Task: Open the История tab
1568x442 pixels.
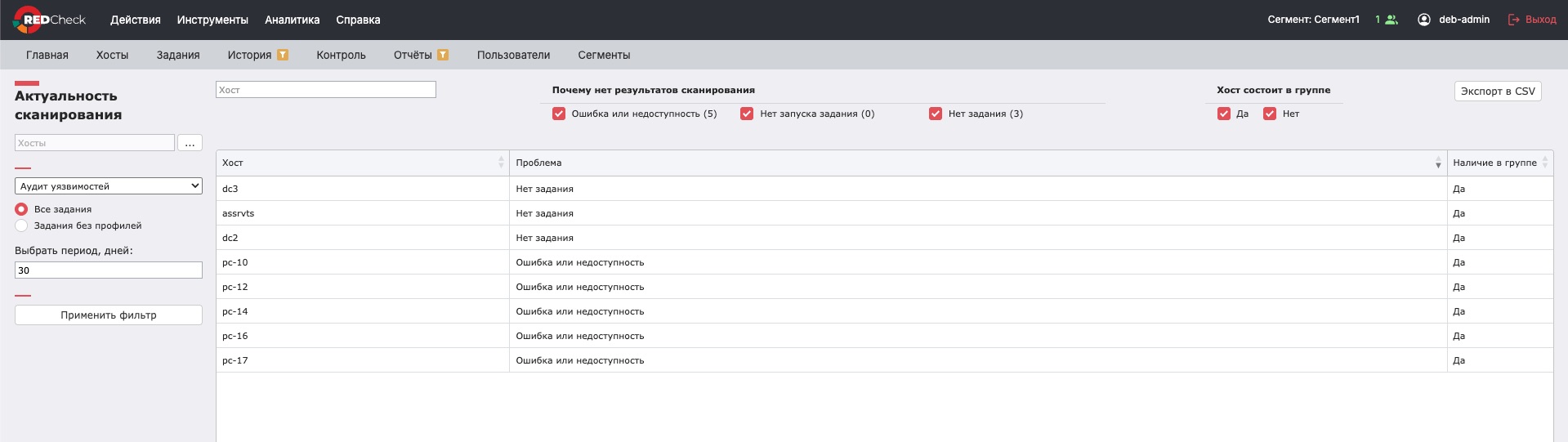Action: (249, 55)
